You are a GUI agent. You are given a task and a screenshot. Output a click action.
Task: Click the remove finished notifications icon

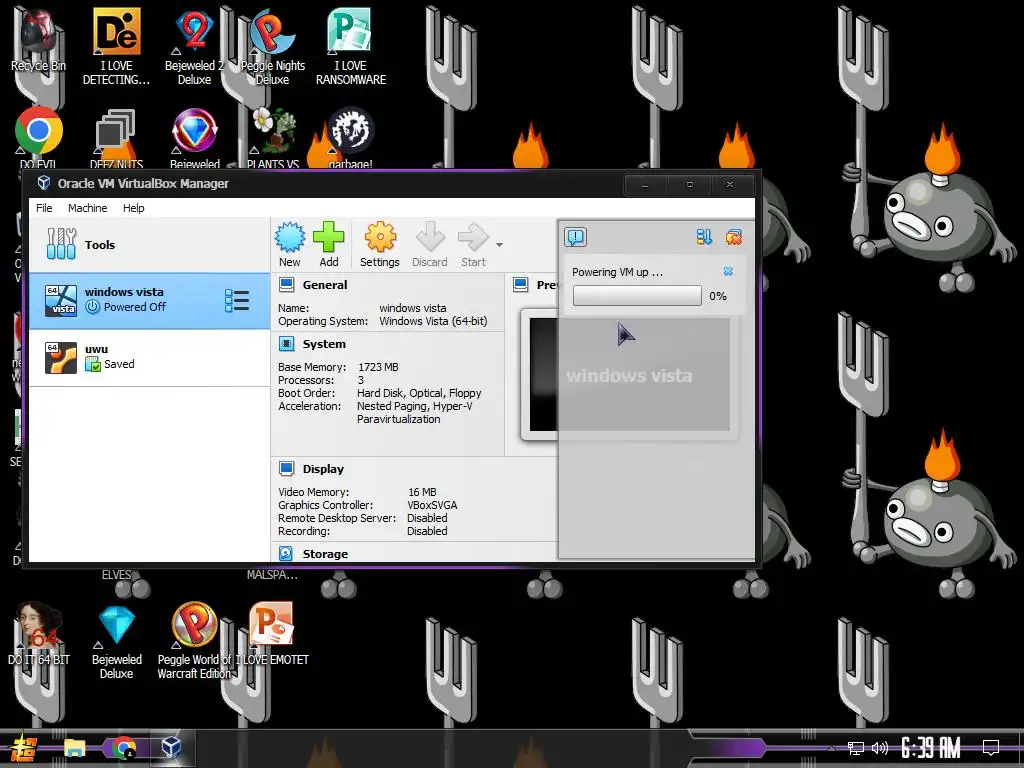coord(733,237)
